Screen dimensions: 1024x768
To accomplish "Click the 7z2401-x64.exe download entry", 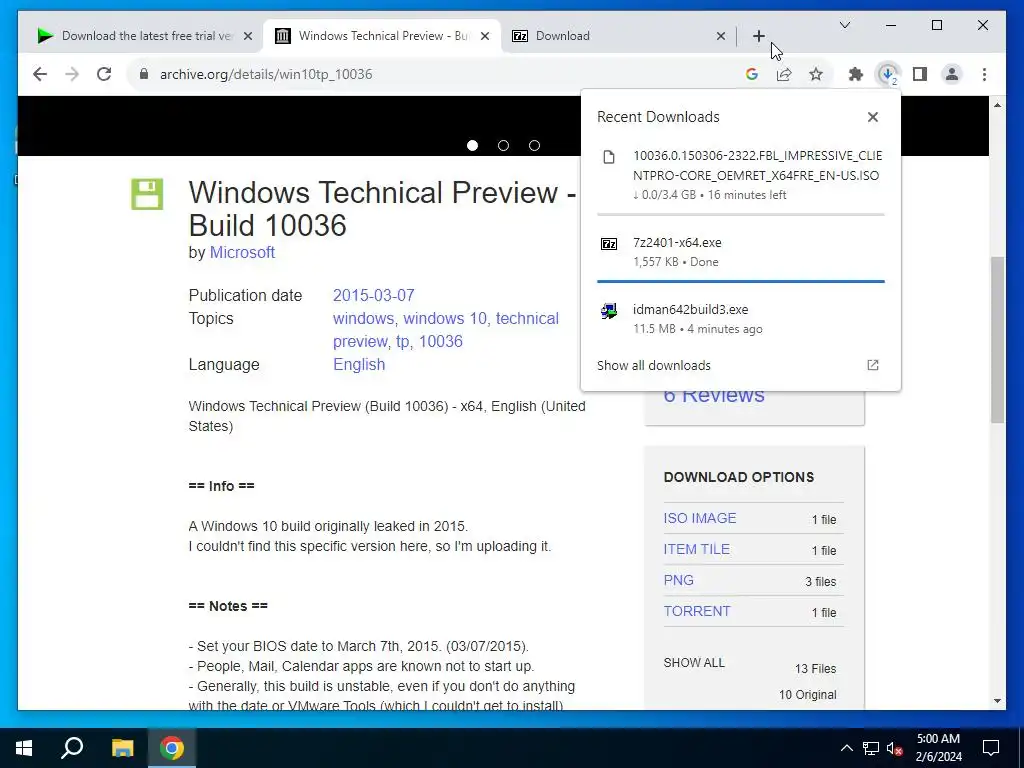I will (741, 252).
